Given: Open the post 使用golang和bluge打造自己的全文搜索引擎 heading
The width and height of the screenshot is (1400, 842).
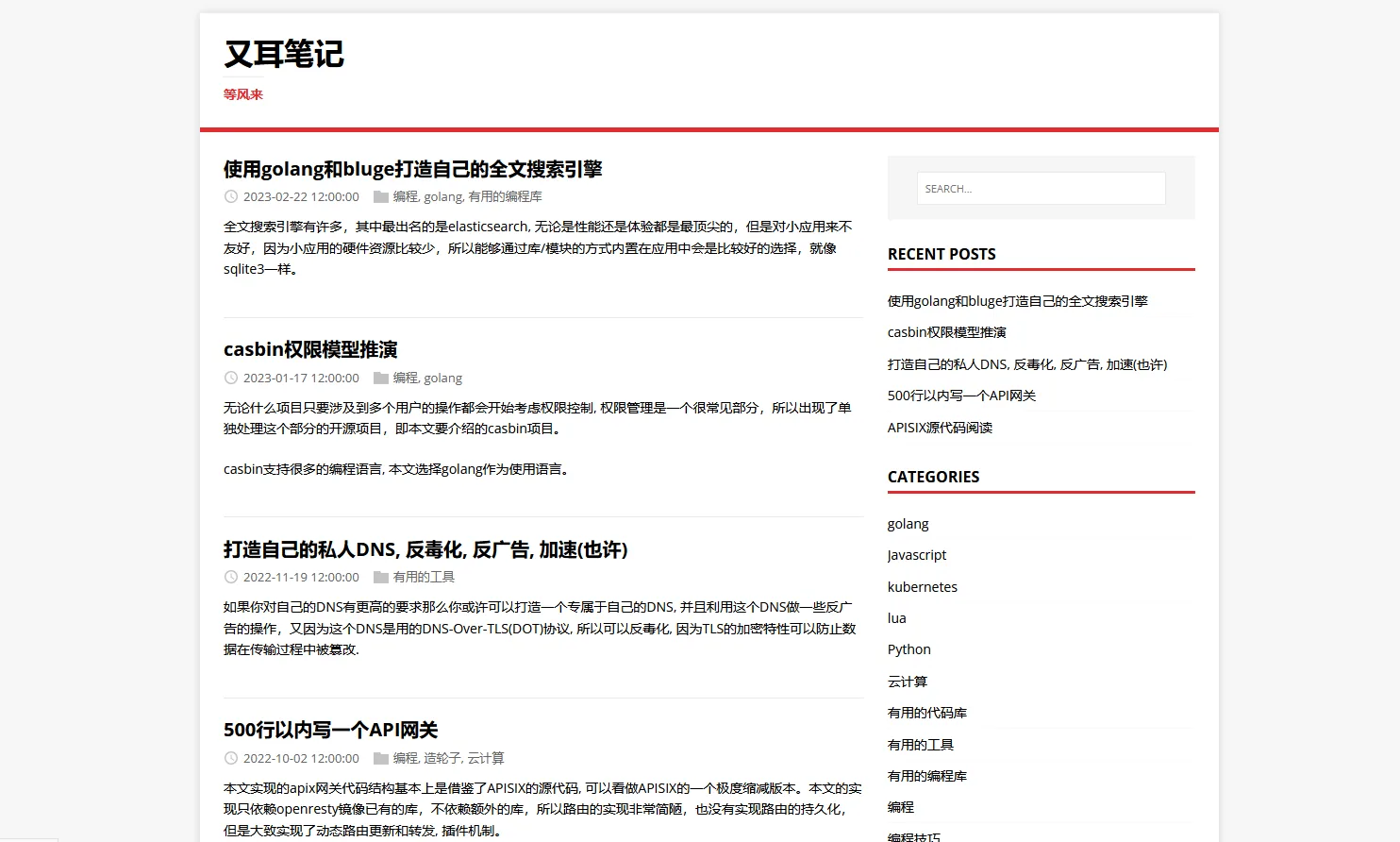Looking at the screenshot, I should click(x=412, y=169).
